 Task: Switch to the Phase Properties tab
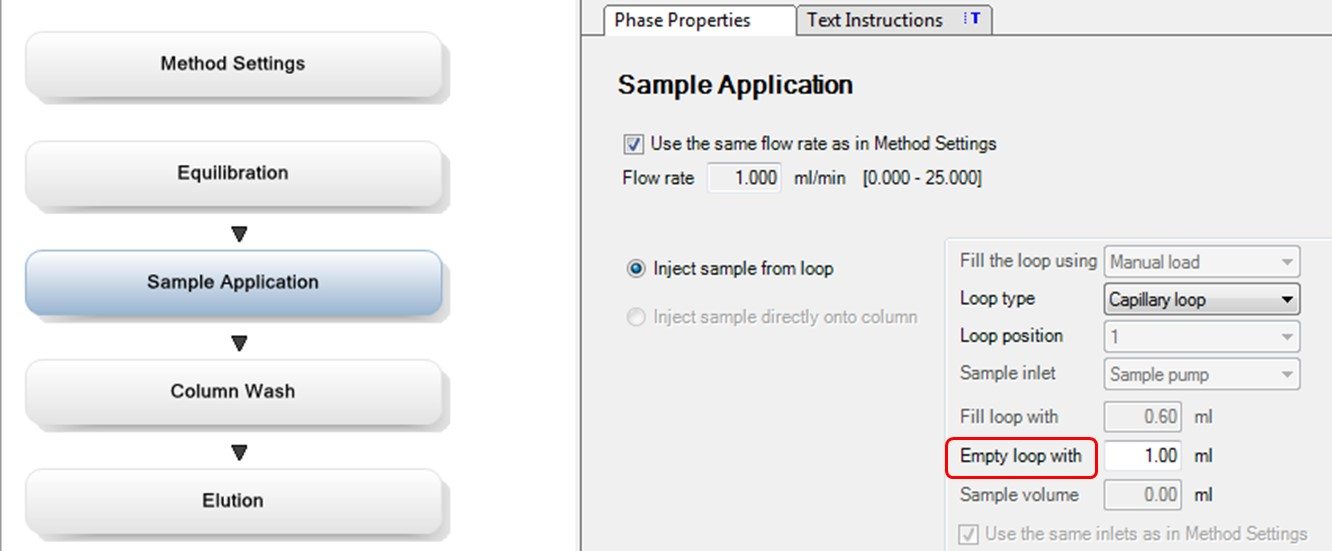(x=683, y=20)
